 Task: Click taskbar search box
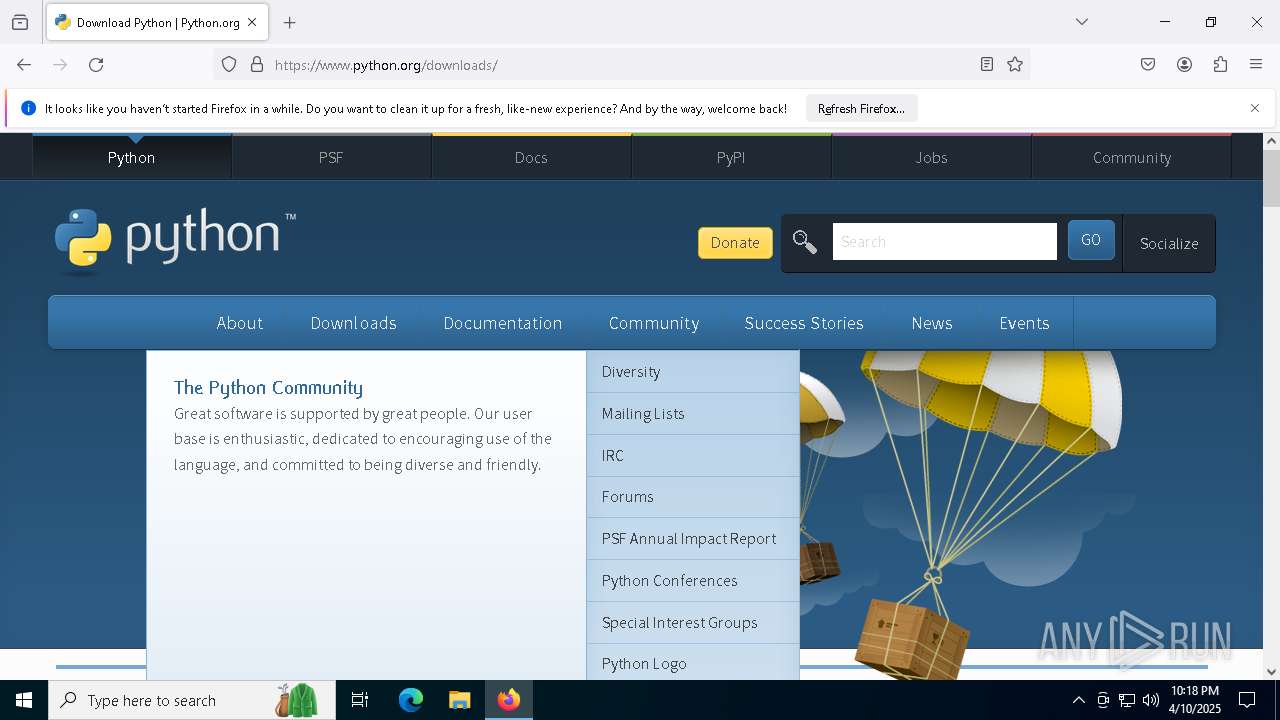192,700
